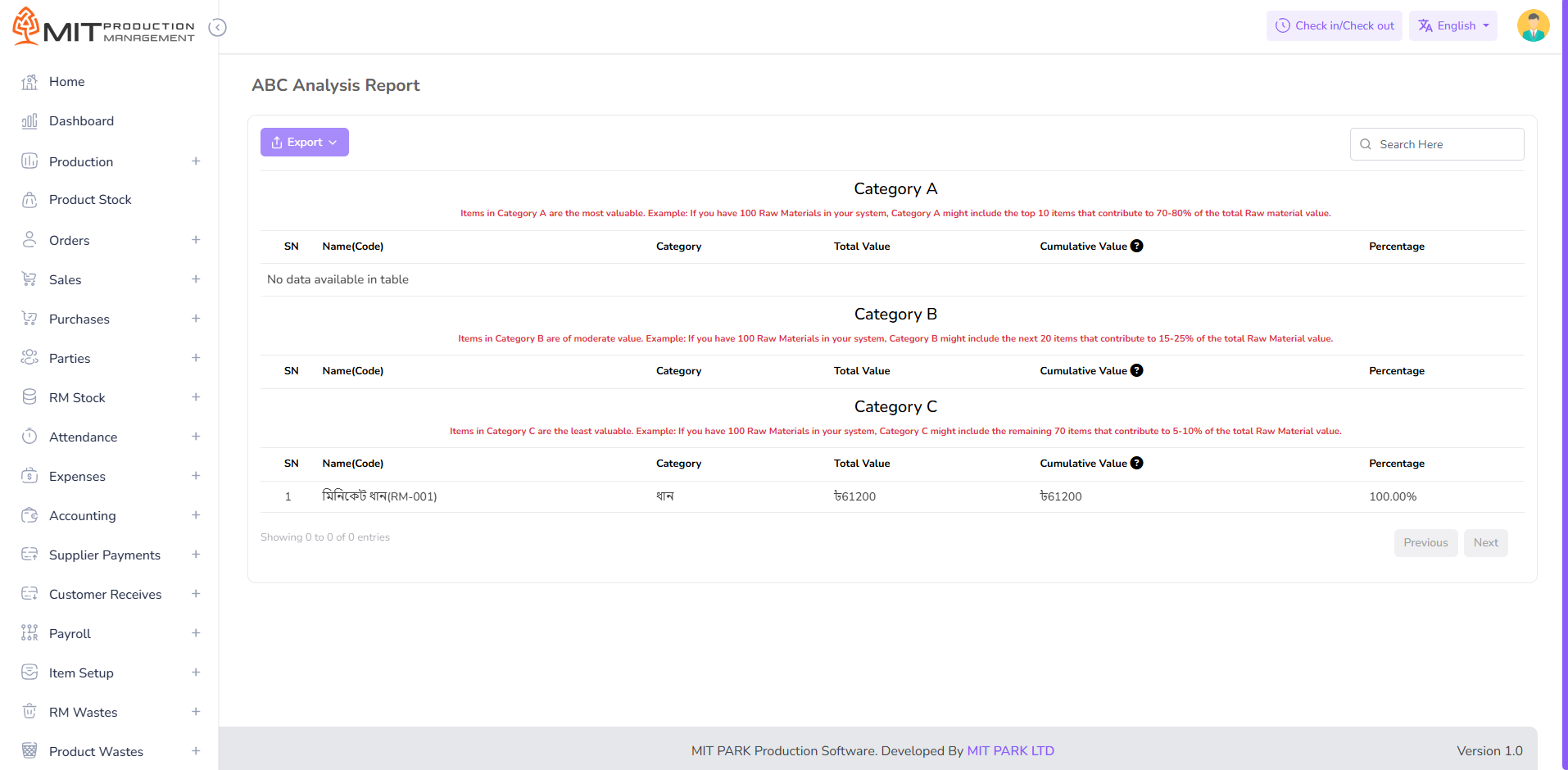Click Category A cumulative value help icon
Screen dimensions: 1568x770
click(x=1136, y=246)
